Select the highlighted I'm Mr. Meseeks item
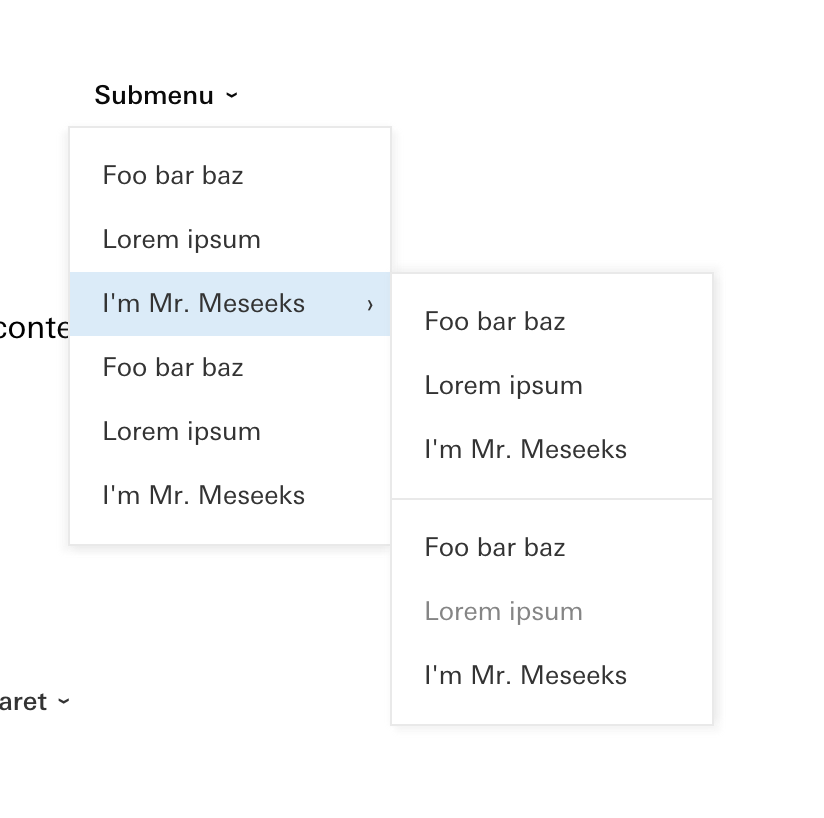Viewport: 824px width, 818px height. pos(204,303)
